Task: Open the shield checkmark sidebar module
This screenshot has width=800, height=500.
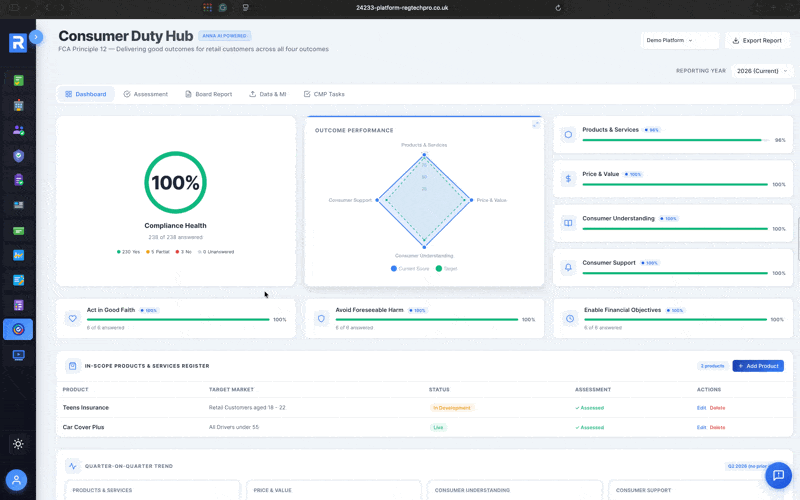Action: tap(18, 156)
